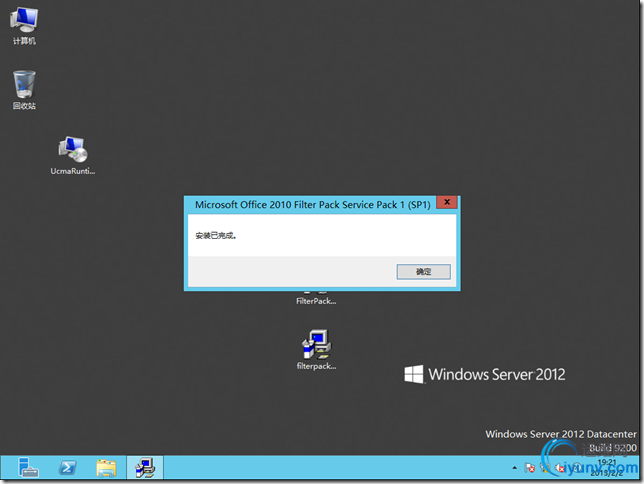Viewport: 644px width, 484px height.
Task: Select the UcmaRunti... installer desktop icon
Action: [x=73, y=156]
